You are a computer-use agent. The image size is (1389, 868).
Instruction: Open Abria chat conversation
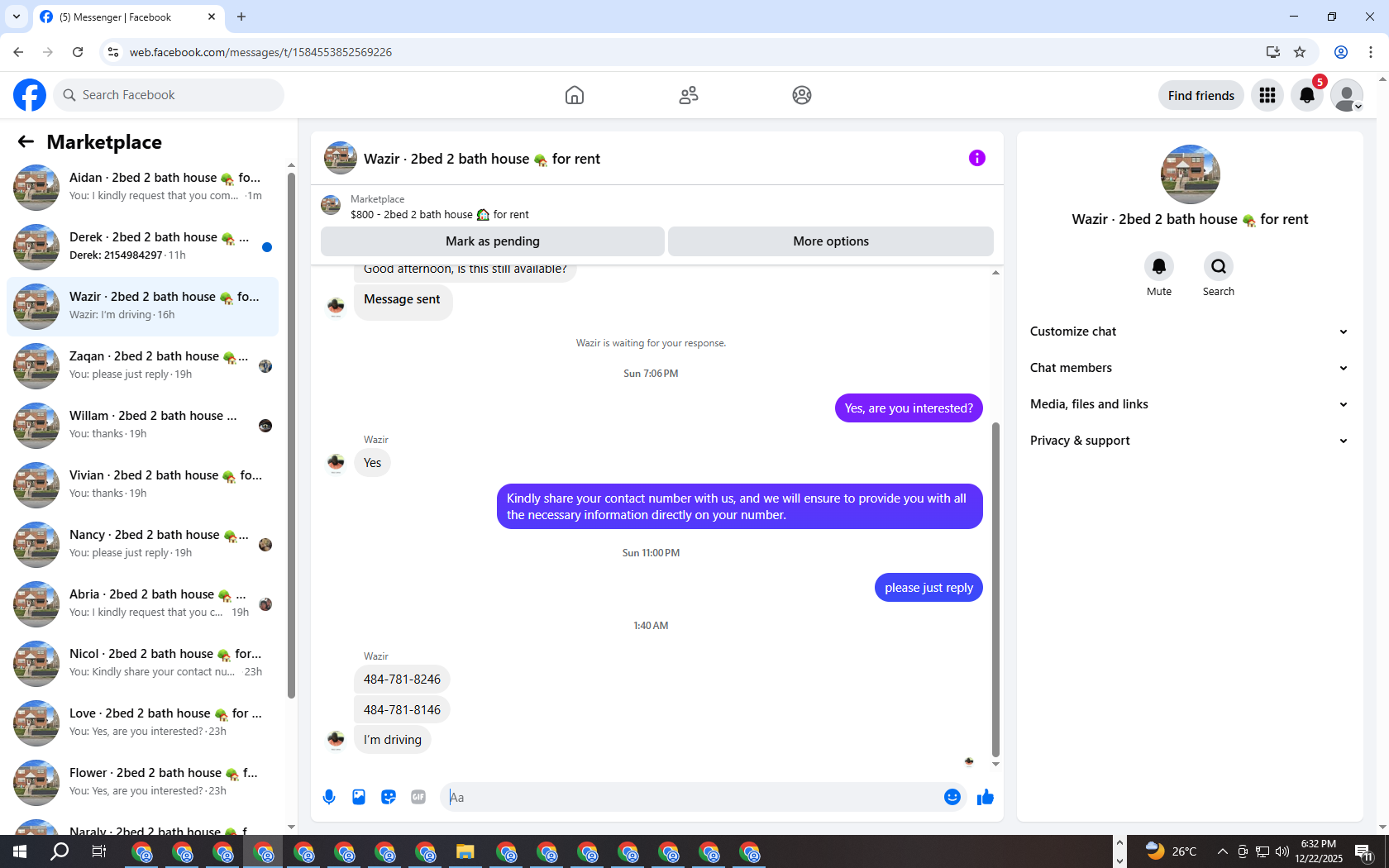142,604
